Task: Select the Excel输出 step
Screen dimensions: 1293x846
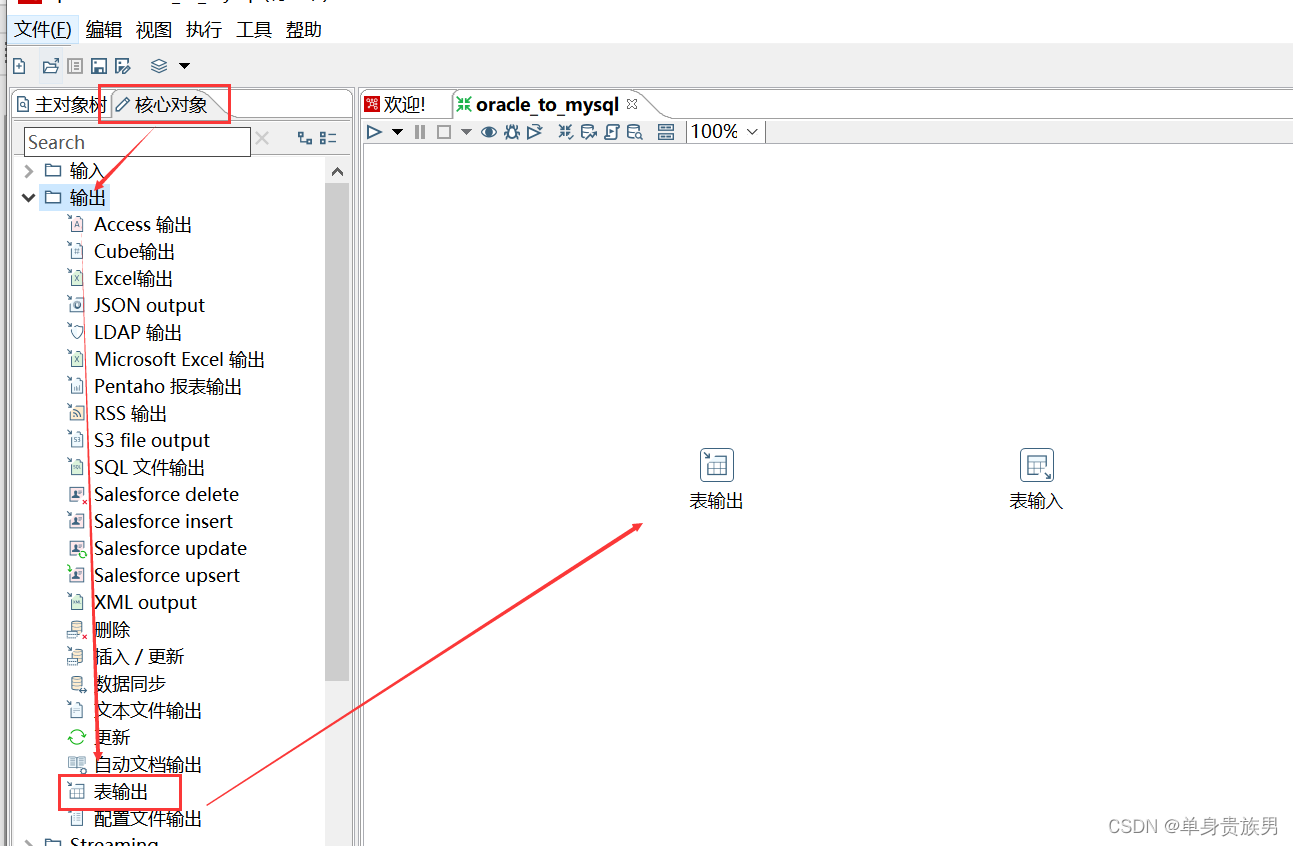Action: (134, 279)
